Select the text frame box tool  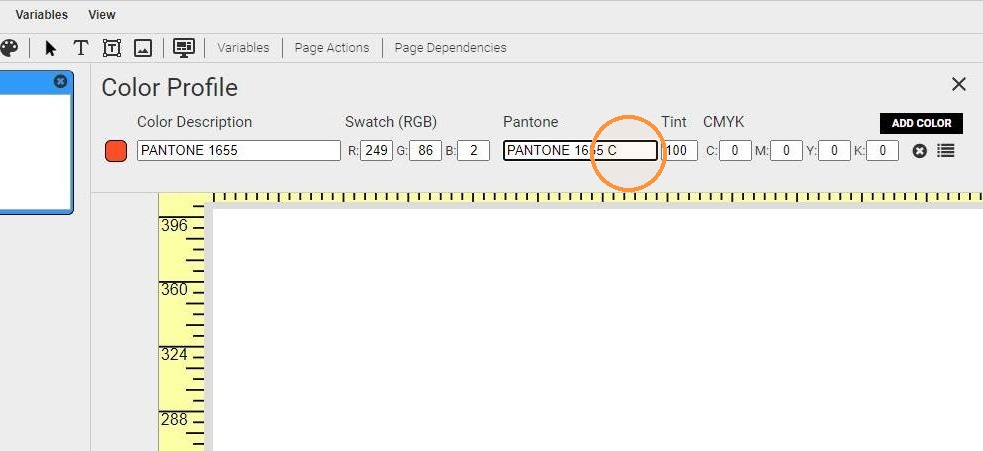(x=112, y=48)
